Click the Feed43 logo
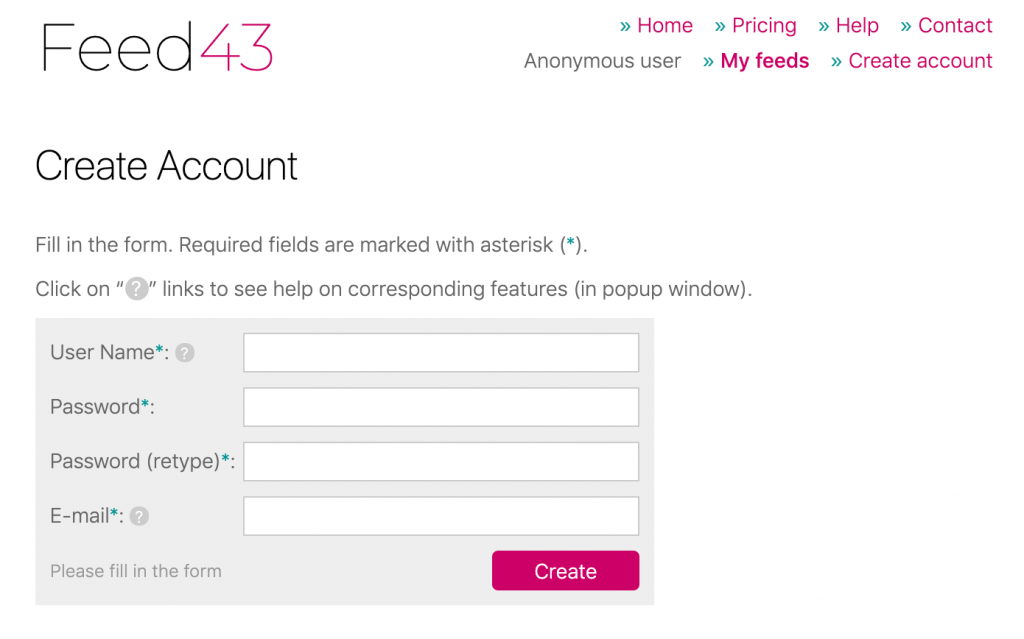The image size is (1024, 639). coord(157,47)
